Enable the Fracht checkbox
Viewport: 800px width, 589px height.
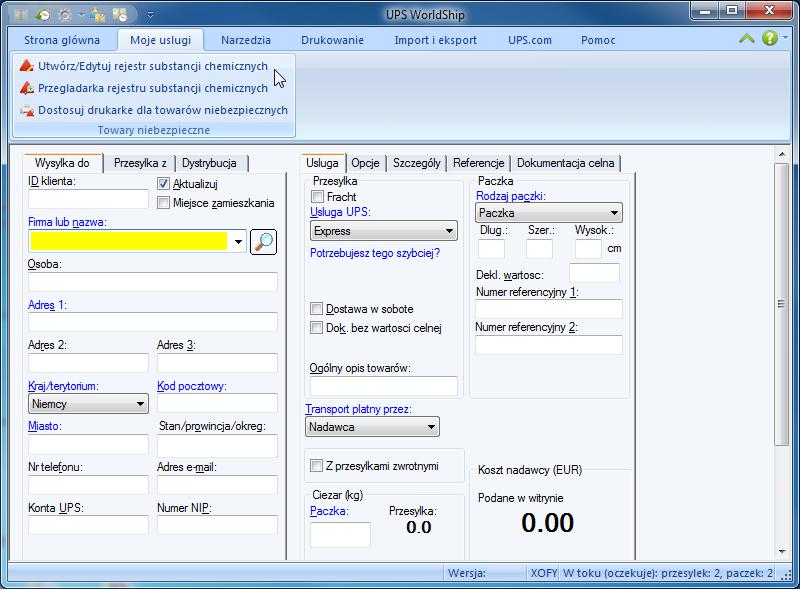coord(317,197)
